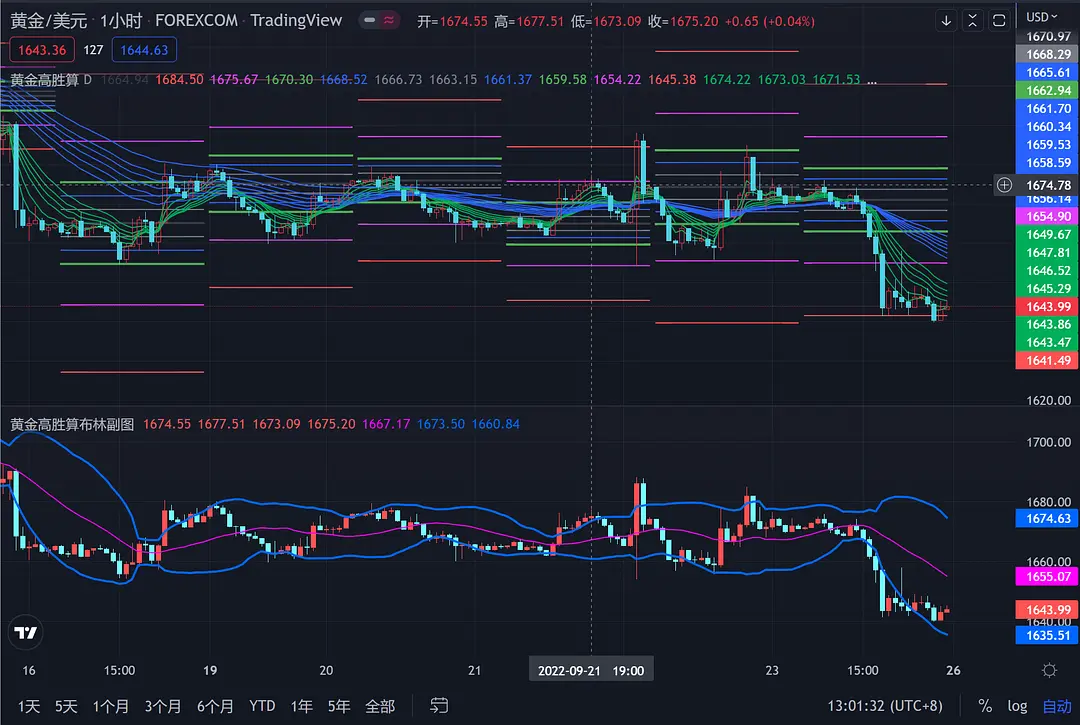Select the YTD time range
Screen dimensions: 1080x725
point(262,706)
